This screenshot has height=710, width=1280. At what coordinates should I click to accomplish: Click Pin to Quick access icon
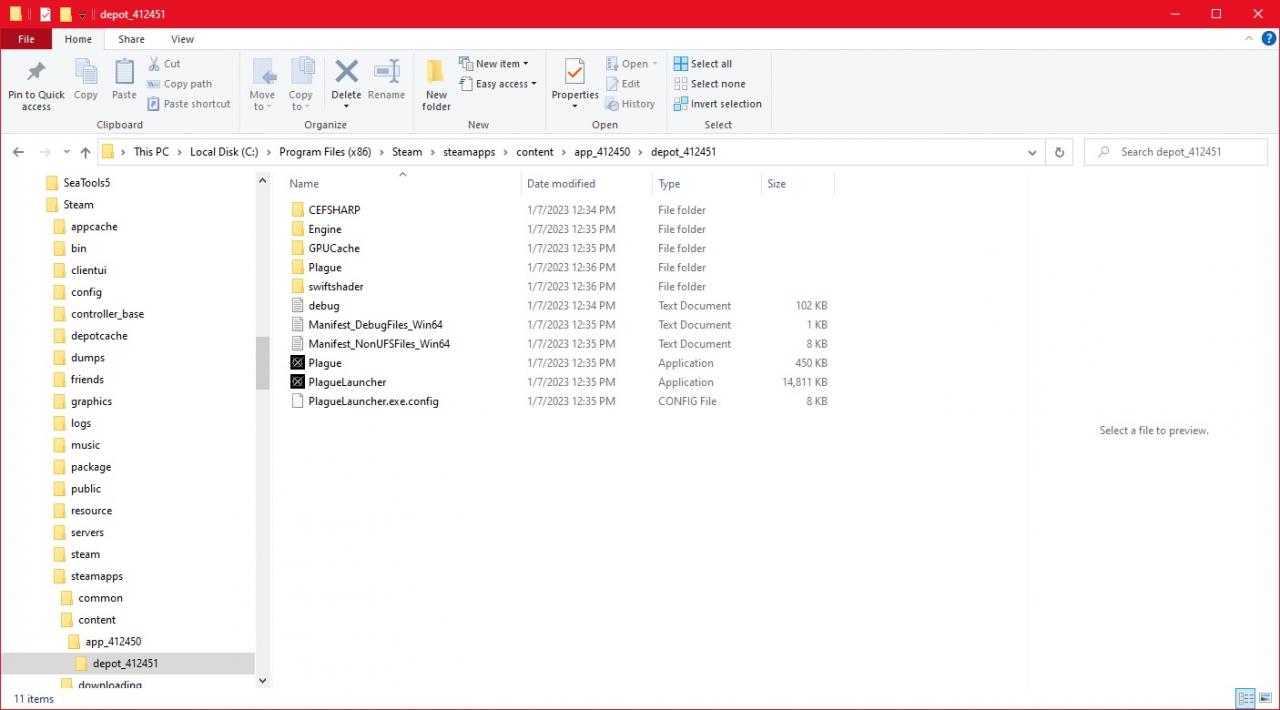pos(36,73)
